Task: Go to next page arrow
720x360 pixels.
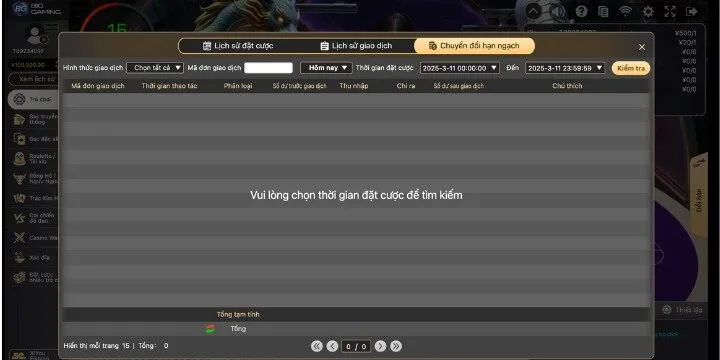Action: pos(380,346)
